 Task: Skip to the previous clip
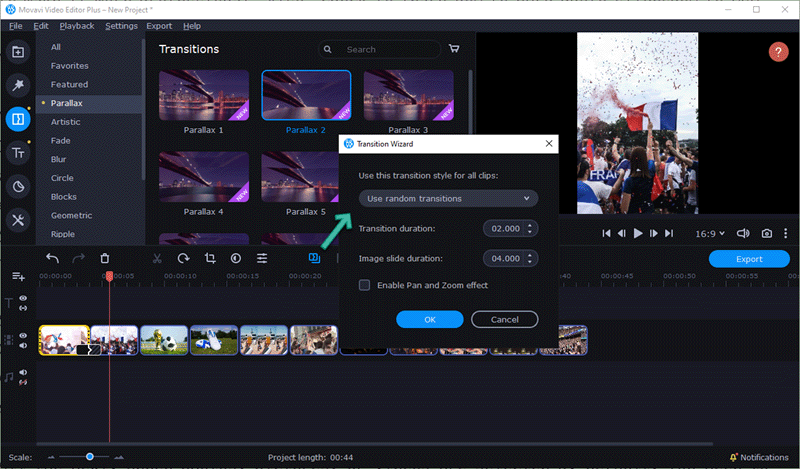606,233
